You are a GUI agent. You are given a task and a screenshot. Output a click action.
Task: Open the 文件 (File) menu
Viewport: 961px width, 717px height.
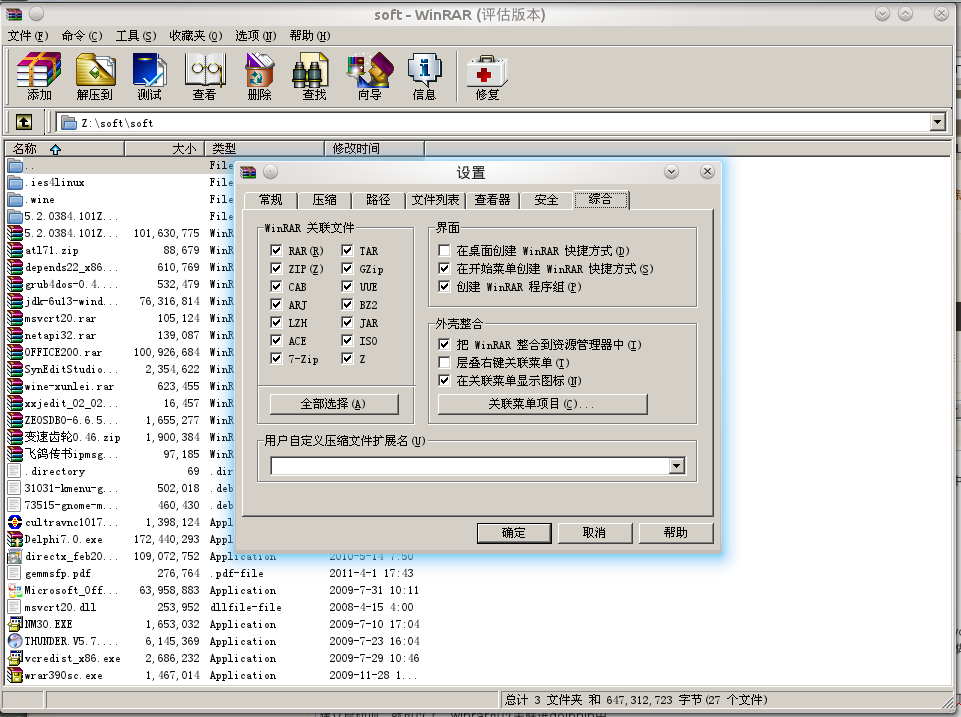[28, 36]
